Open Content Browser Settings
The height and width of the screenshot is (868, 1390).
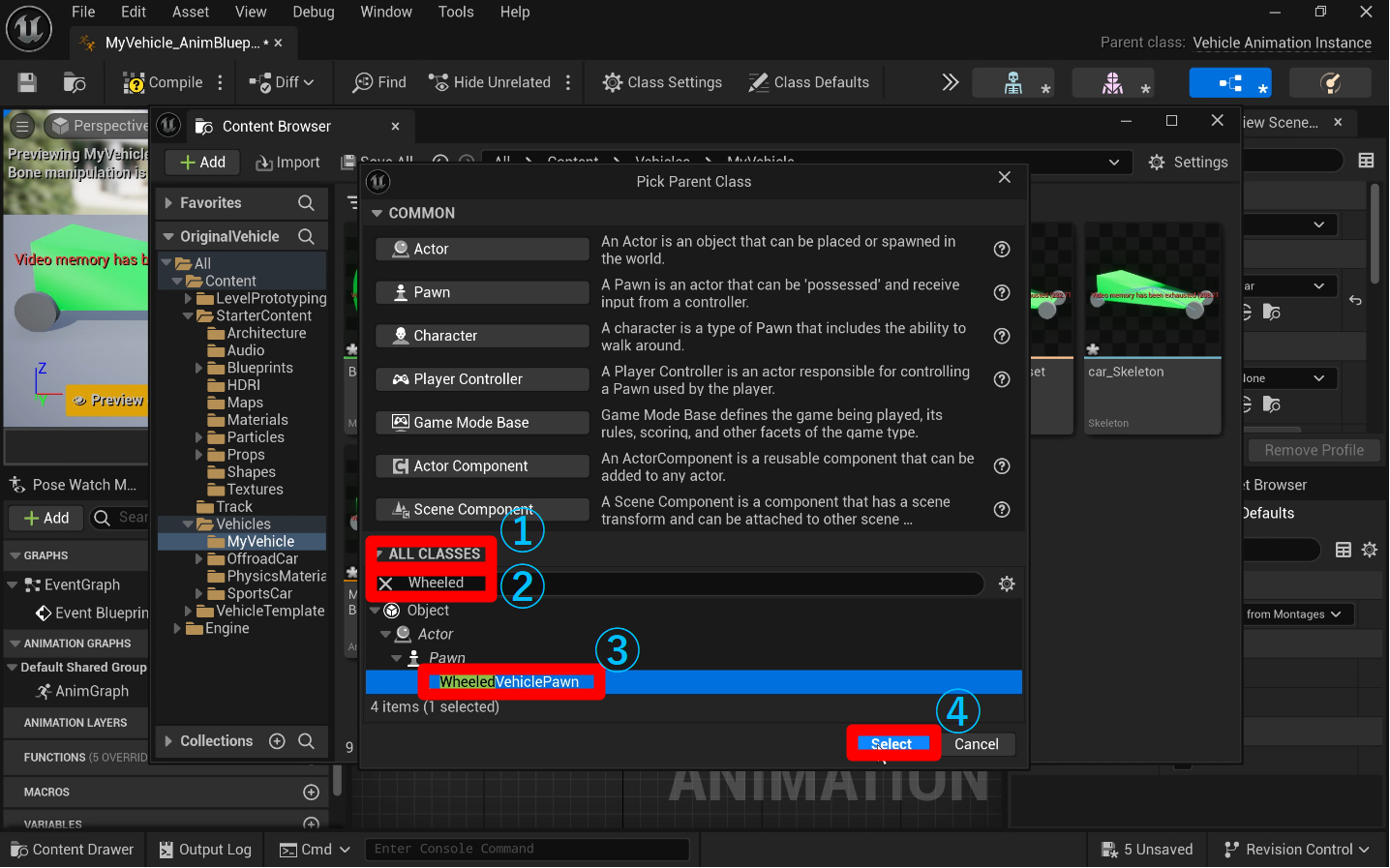[1188, 163]
